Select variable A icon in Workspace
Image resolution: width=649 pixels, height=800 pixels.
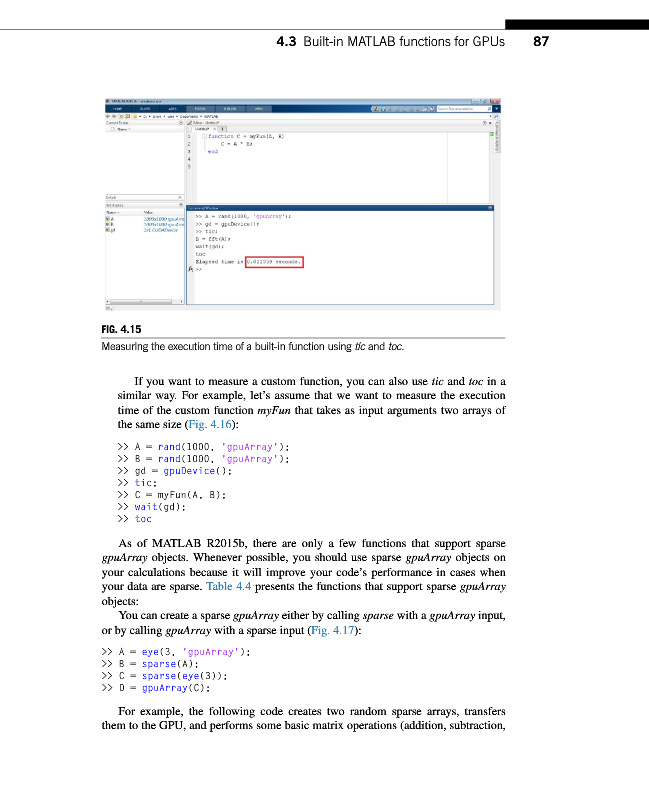[x=108, y=217]
